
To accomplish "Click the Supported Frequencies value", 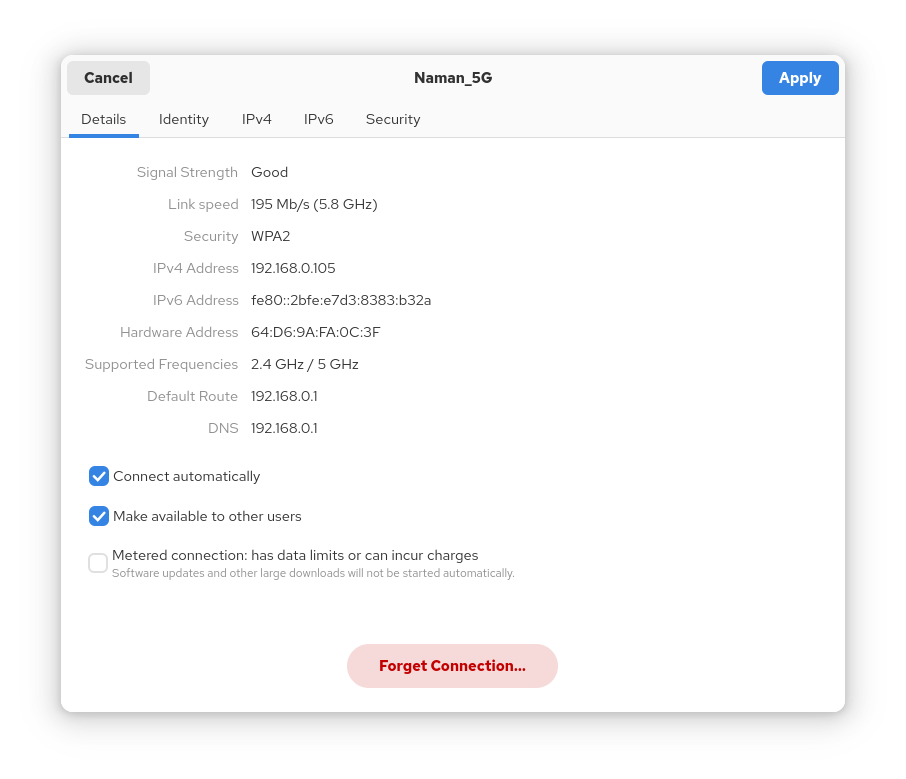I will pos(304,364).
